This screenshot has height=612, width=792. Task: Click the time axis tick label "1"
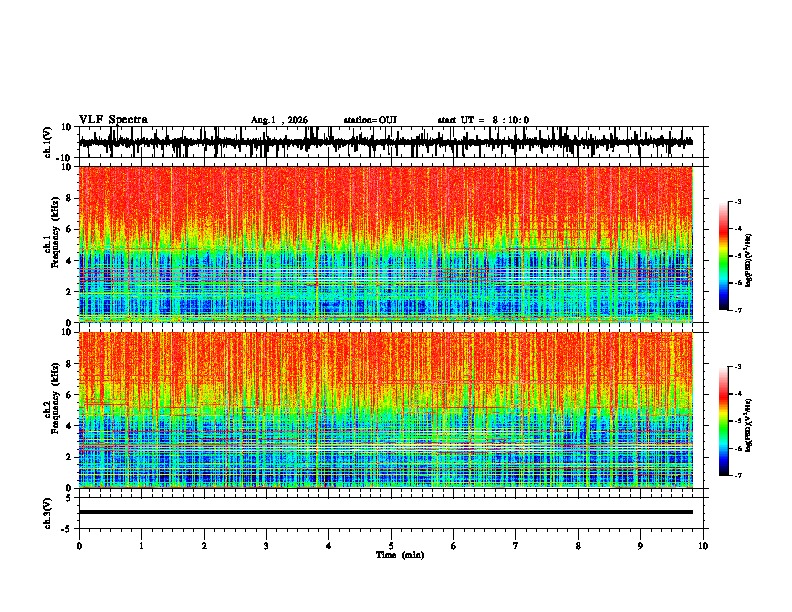[141, 546]
